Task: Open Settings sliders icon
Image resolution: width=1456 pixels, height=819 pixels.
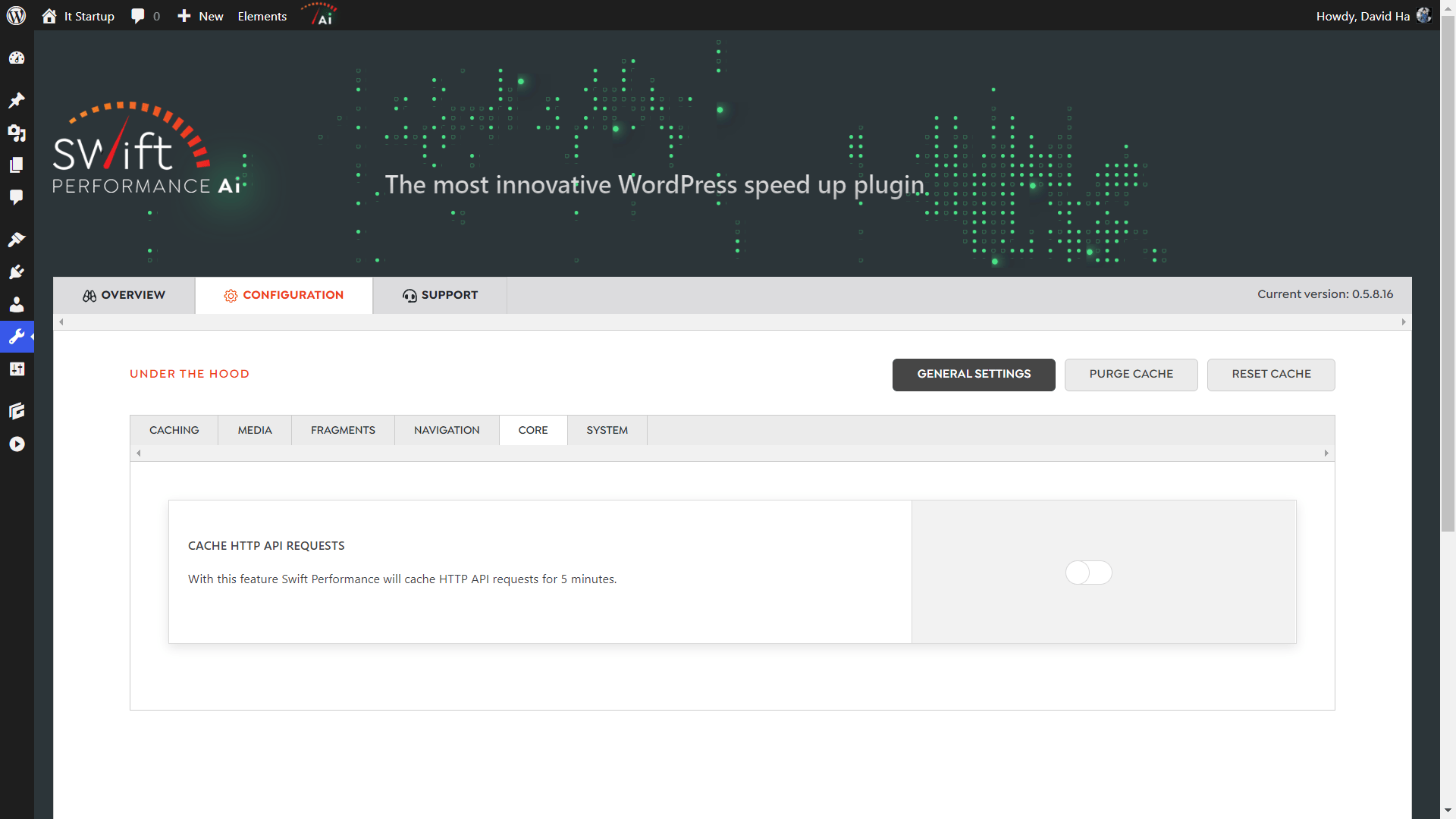Action: (17, 369)
